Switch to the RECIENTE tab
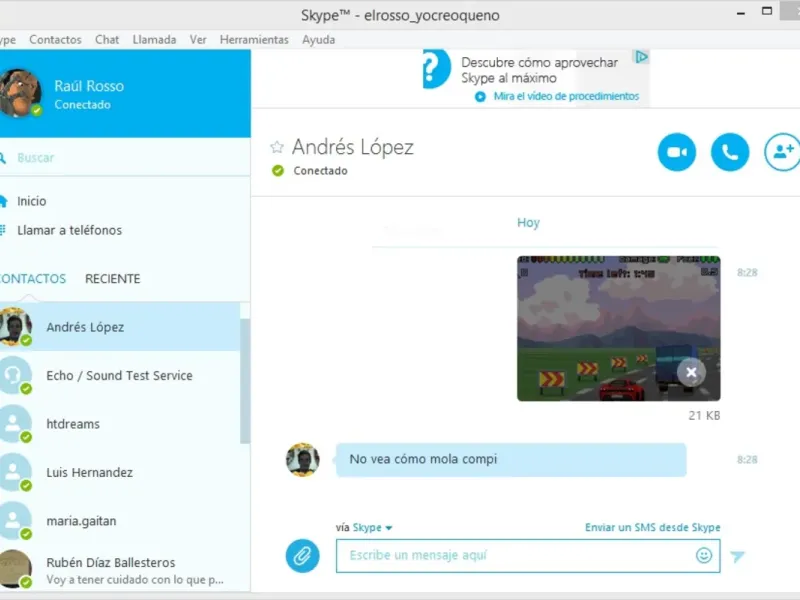The width and height of the screenshot is (800, 600). click(x=113, y=279)
